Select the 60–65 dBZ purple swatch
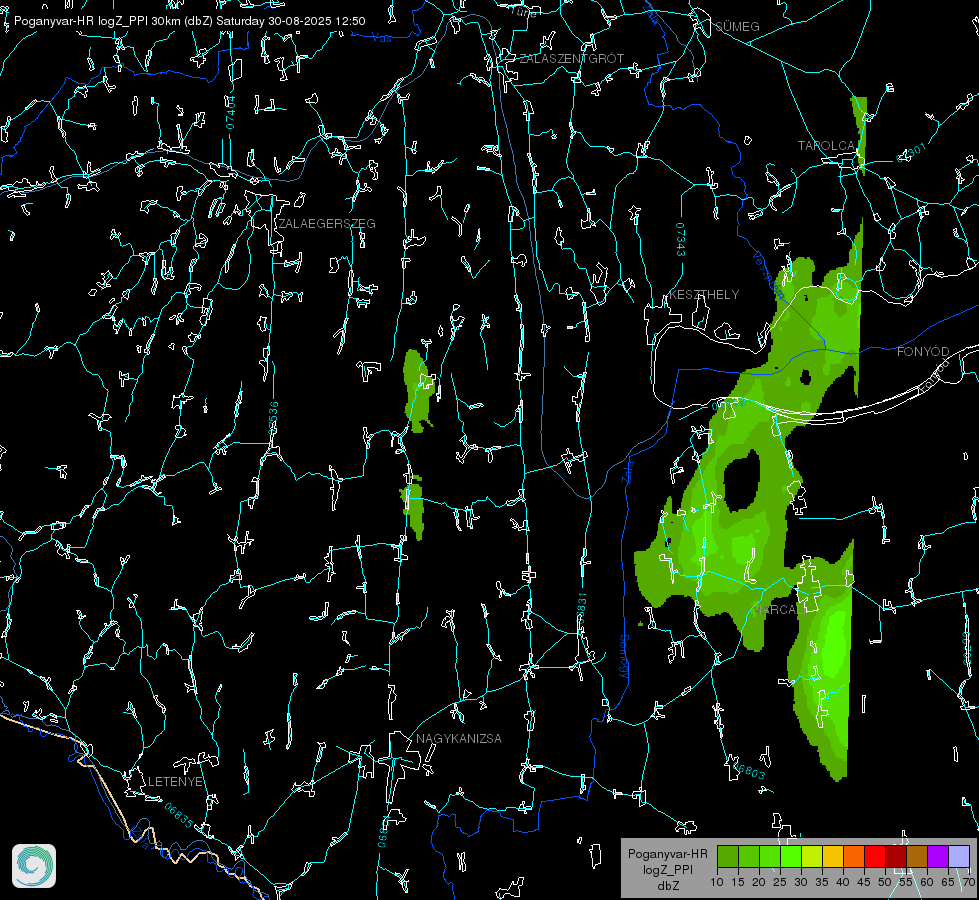 coord(938,856)
